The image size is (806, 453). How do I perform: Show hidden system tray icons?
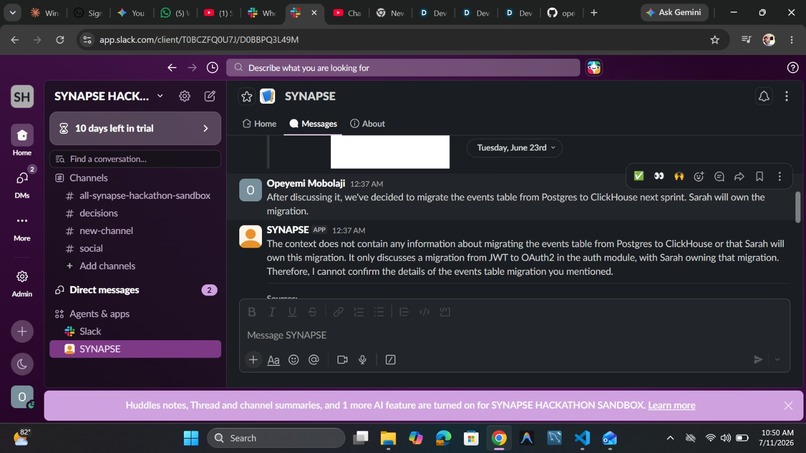pos(670,438)
